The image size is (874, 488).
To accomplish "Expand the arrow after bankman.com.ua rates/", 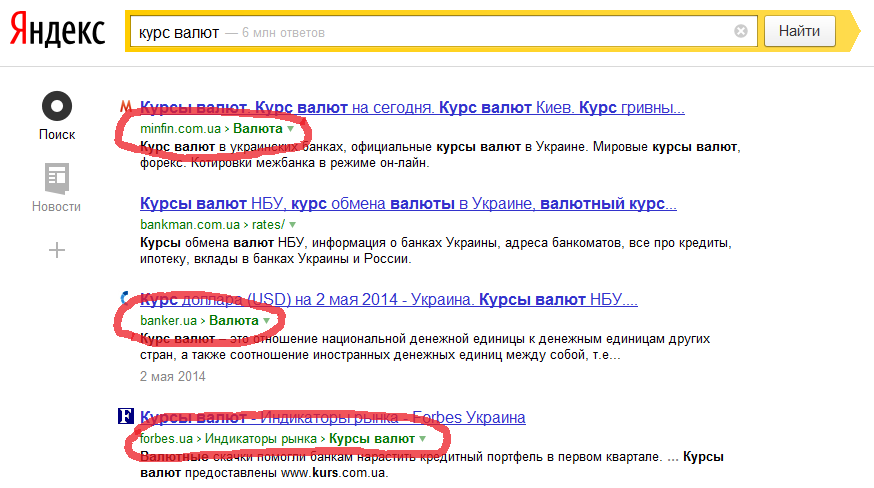I will 292,224.
